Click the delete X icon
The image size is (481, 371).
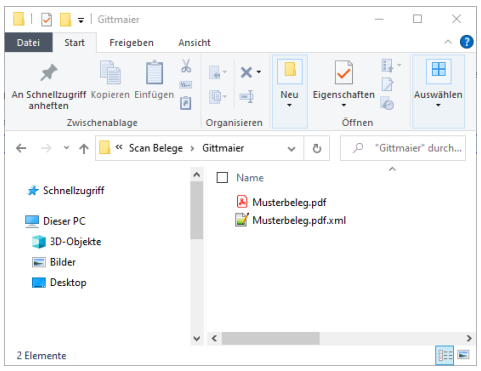(x=246, y=72)
